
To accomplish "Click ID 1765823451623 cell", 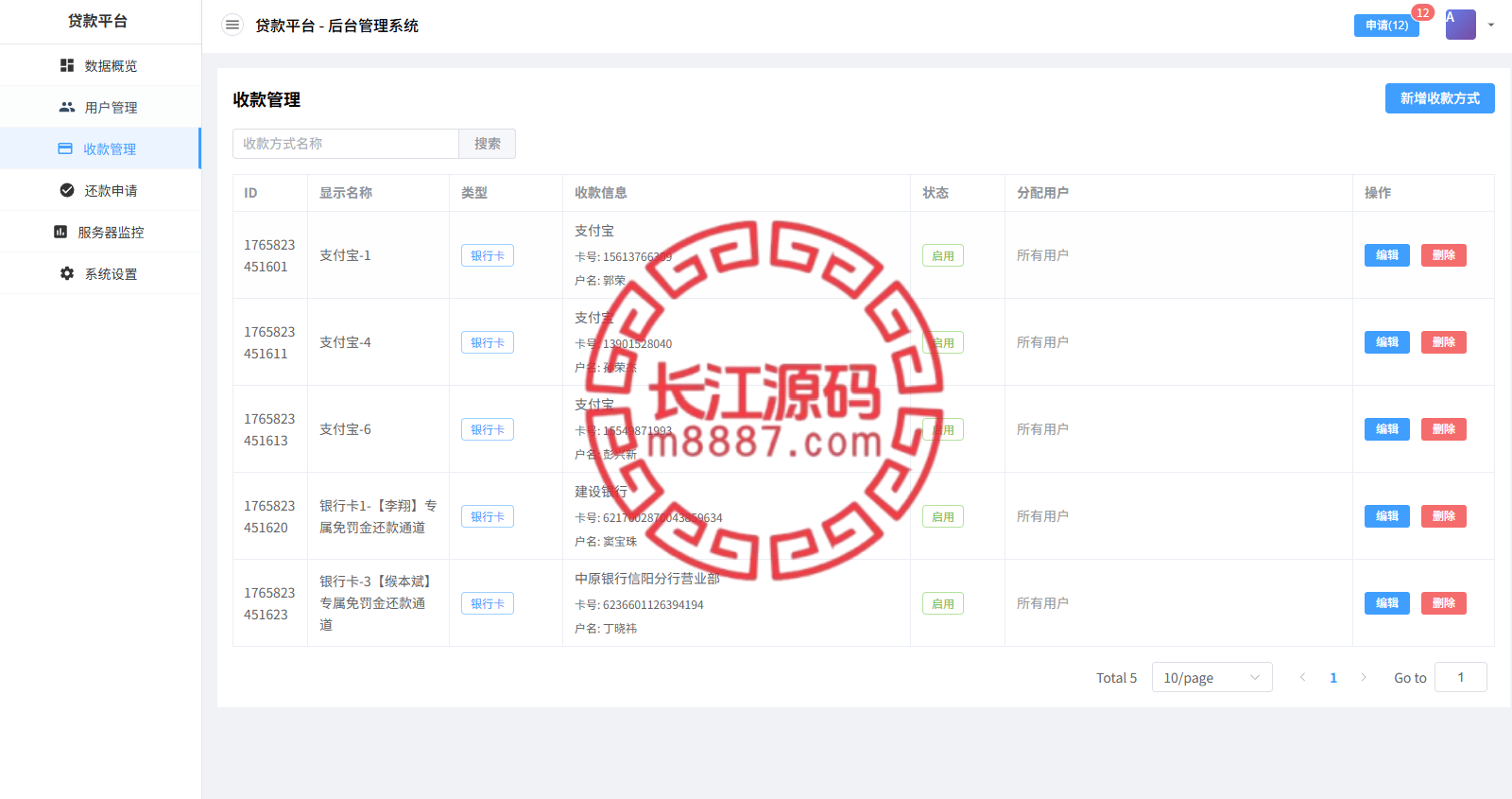I will tap(269, 603).
